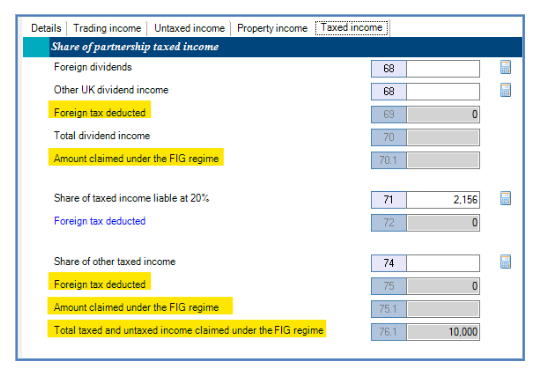Click the box 70.1 FIG regime amount field
The height and width of the screenshot is (371, 550).
tap(443, 160)
